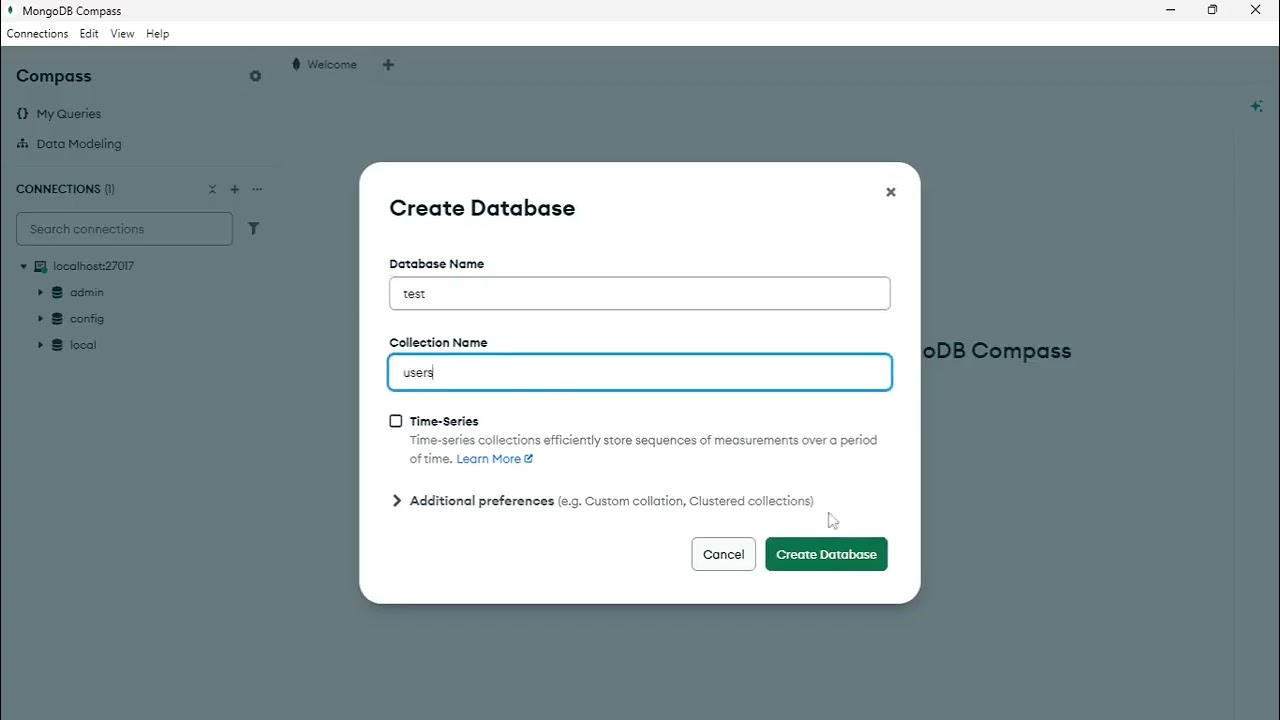Click the CONNECTIONS (1) header text
Image resolution: width=1280 pixels, height=720 pixels.
[x=65, y=189]
